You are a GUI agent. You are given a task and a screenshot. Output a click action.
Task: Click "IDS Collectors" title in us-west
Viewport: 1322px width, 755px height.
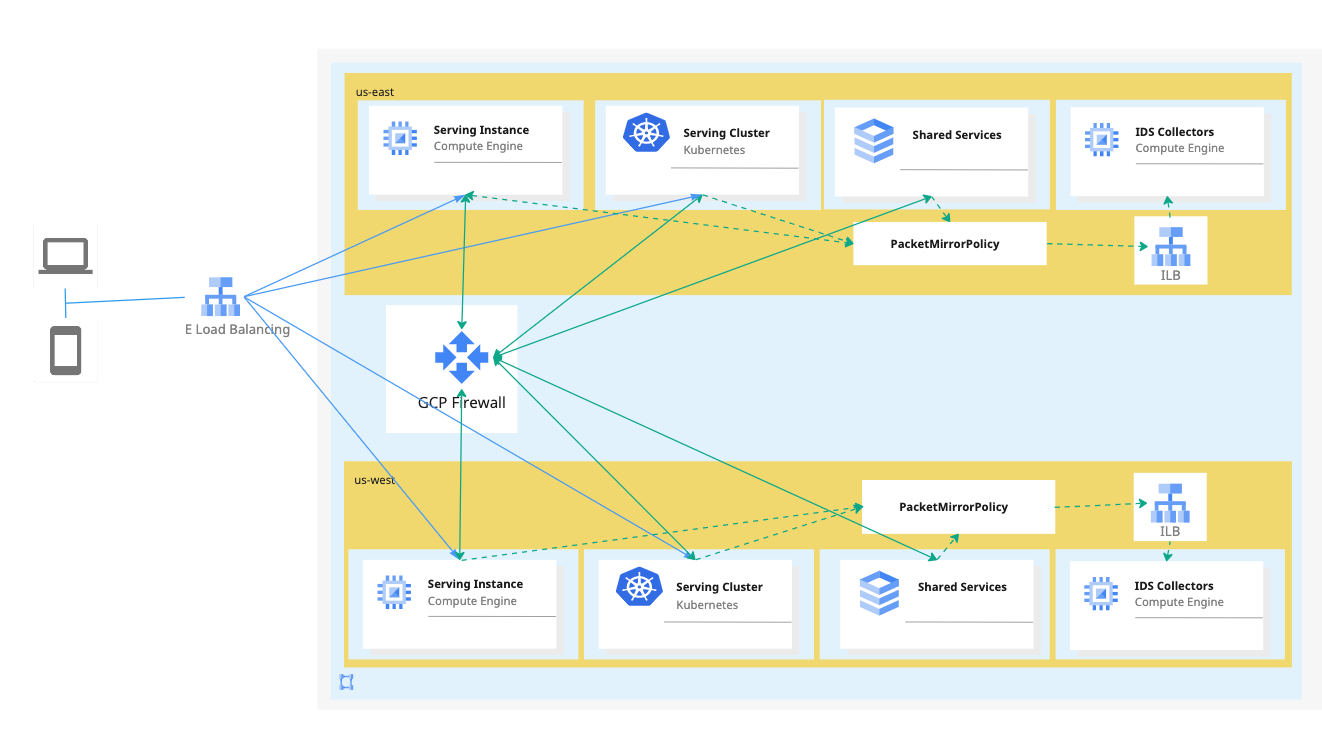pos(1174,586)
